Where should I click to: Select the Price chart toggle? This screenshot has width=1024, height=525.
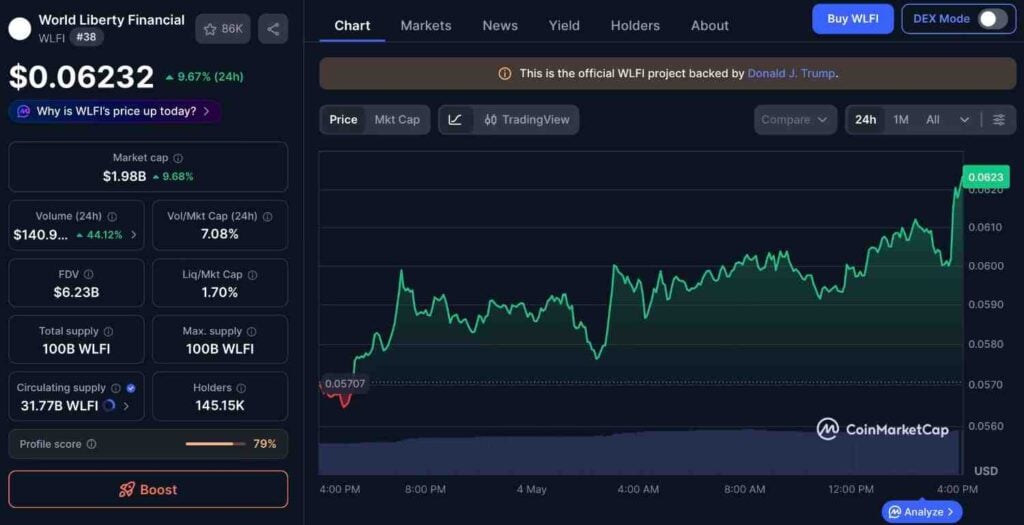(343, 119)
